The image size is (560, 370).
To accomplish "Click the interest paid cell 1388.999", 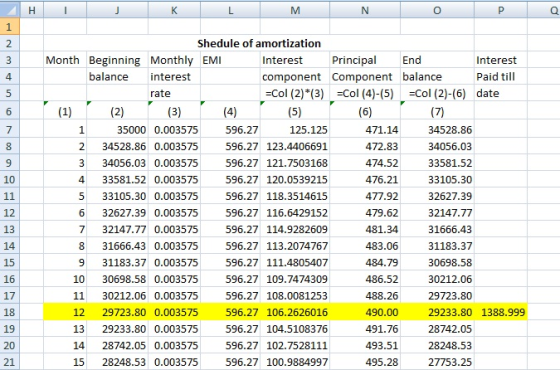I will [501, 312].
